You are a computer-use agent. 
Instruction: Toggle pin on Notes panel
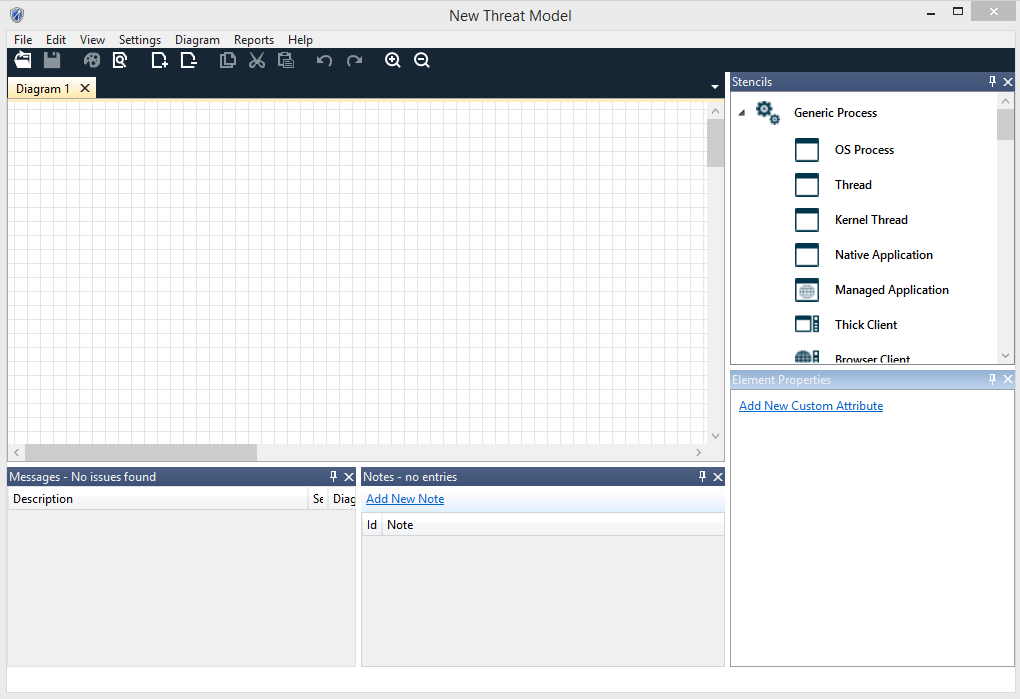[x=702, y=477]
